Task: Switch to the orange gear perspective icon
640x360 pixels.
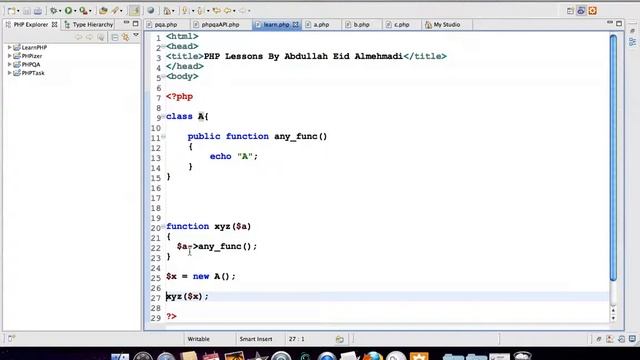Action: click(x=593, y=11)
